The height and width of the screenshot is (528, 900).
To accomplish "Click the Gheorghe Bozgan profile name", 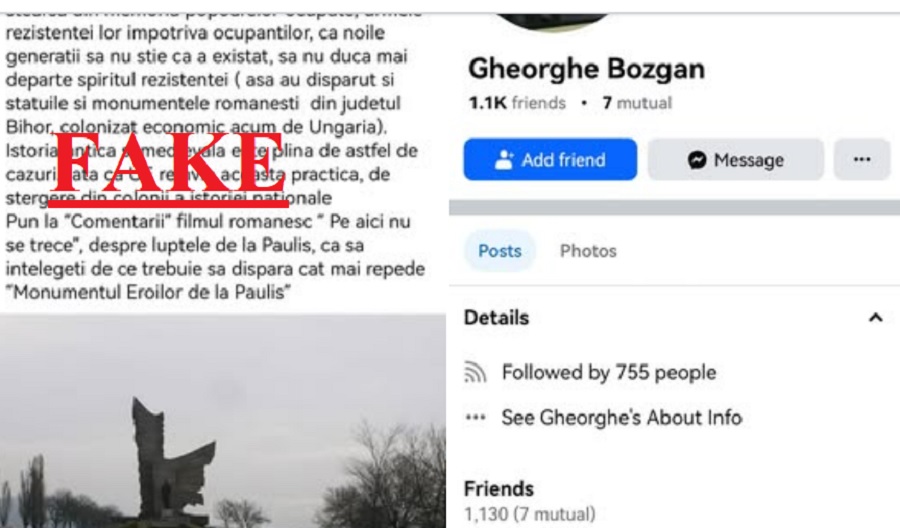I will (586, 69).
